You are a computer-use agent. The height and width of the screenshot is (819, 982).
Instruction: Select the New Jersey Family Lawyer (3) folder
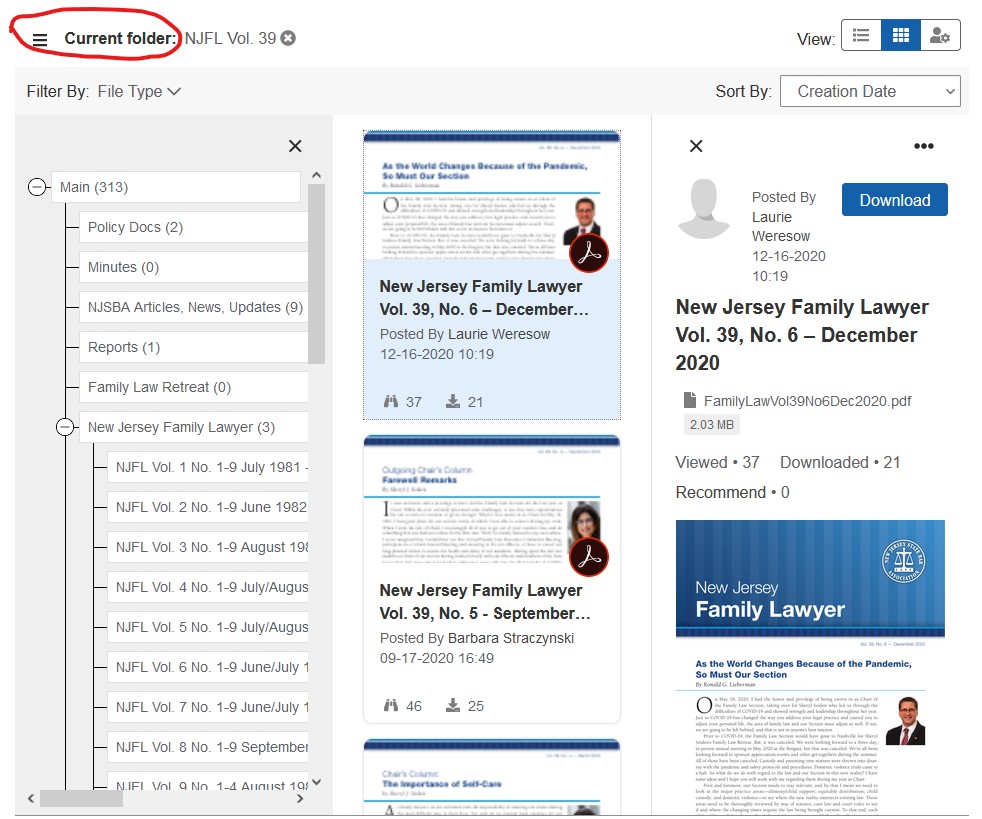click(x=194, y=427)
